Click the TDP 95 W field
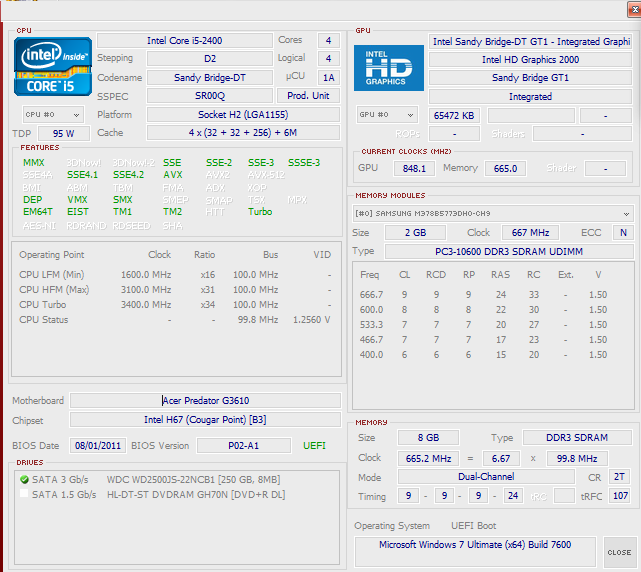The width and height of the screenshot is (641, 572). point(63,133)
